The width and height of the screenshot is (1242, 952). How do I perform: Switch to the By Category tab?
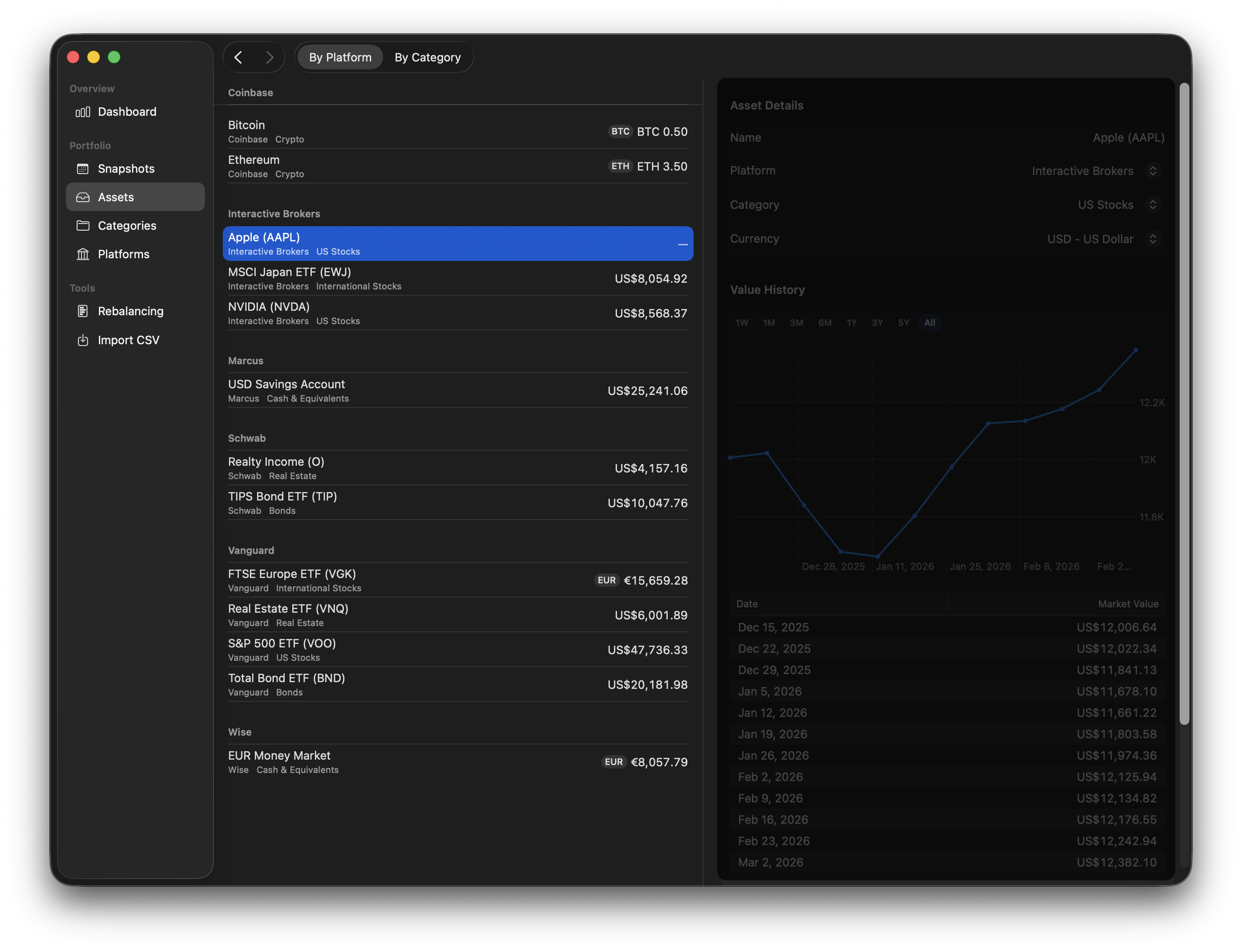(427, 57)
